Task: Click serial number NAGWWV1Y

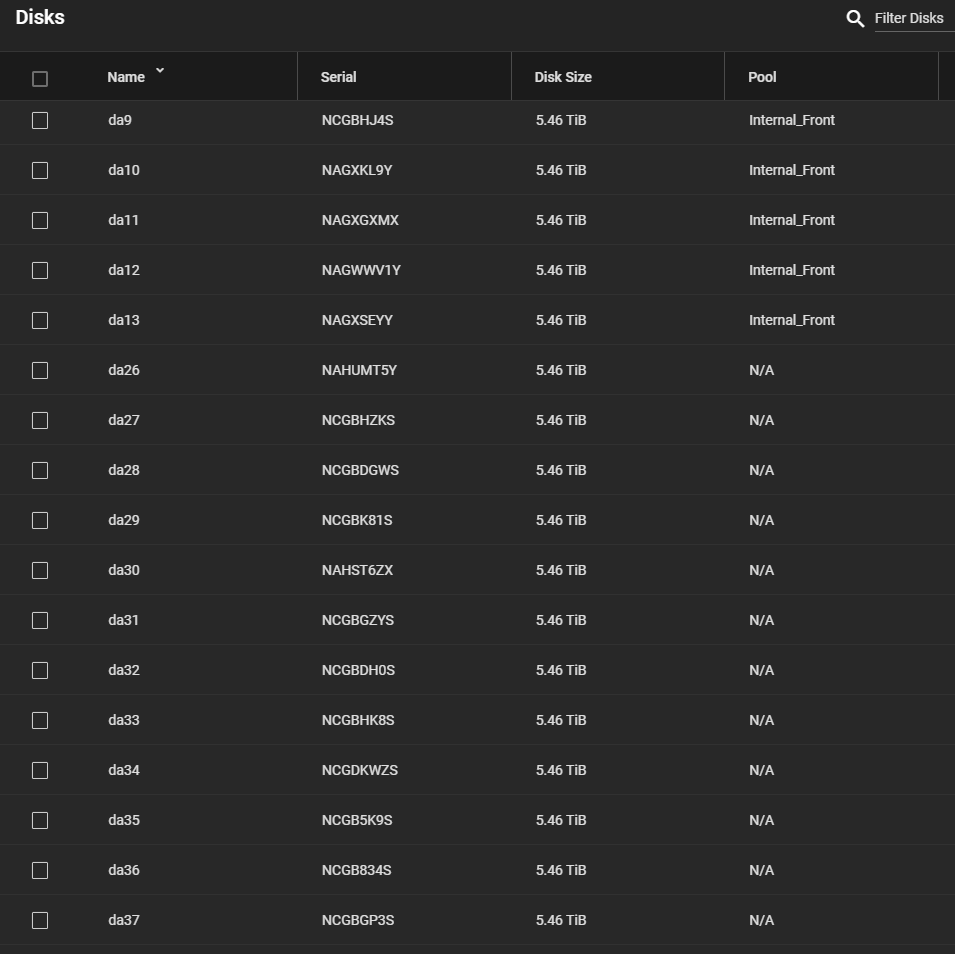Action: pos(361,270)
